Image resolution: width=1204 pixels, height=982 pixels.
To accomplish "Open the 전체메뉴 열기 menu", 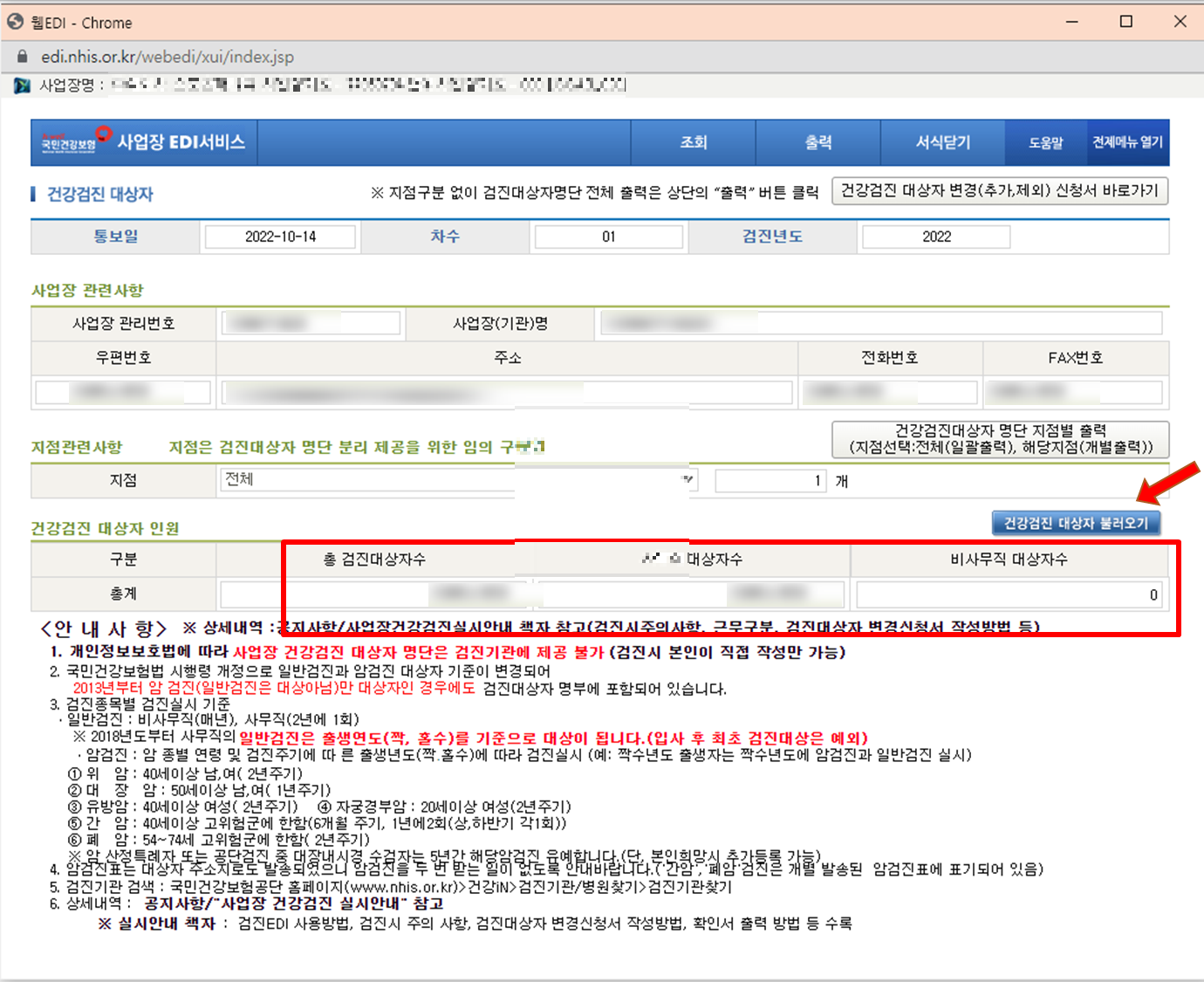I will 1126,142.
